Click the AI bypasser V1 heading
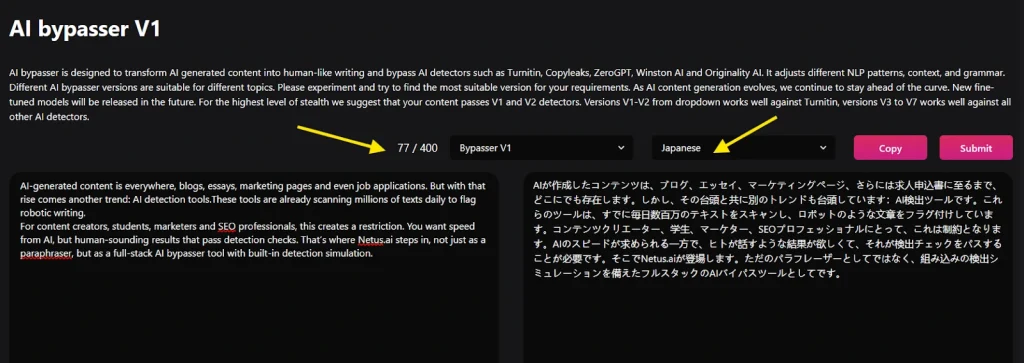1024x363 pixels. (x=84, y=29)
